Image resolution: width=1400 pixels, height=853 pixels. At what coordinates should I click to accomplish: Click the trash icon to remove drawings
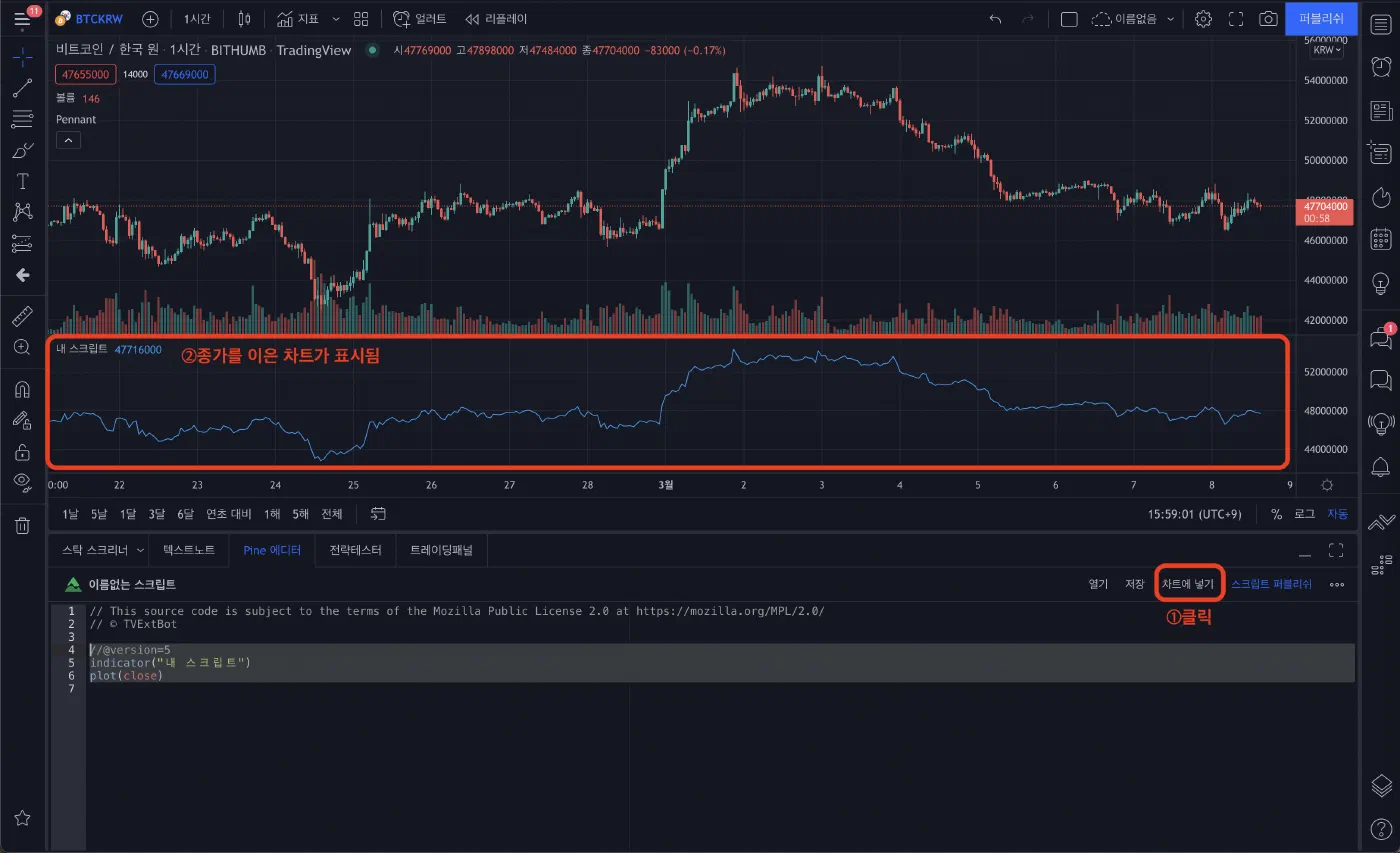[22, 525]
